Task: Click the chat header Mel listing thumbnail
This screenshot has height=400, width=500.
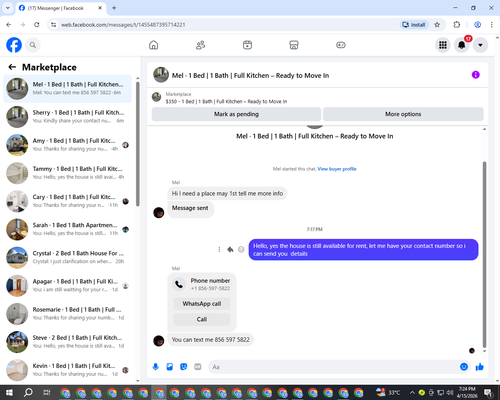Action: 161,75
